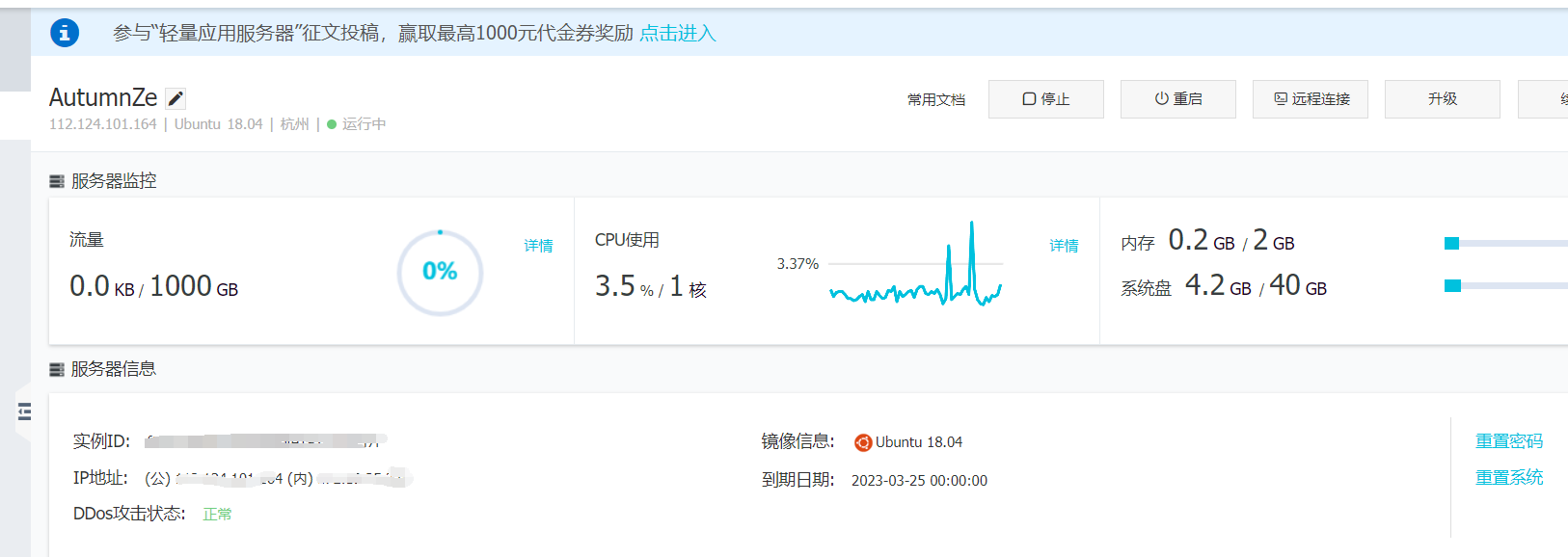Image resolution: width=1568 pixels, height=557 pixels.
Task: Open 远程连接 button
Action: pyautogui.click(x=1311, y=99)
